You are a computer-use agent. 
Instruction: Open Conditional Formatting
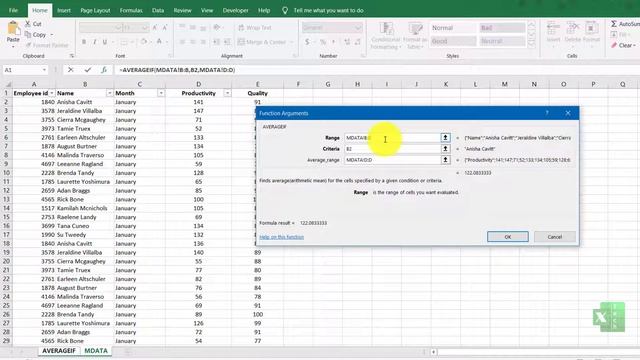(x=386, y=36)
